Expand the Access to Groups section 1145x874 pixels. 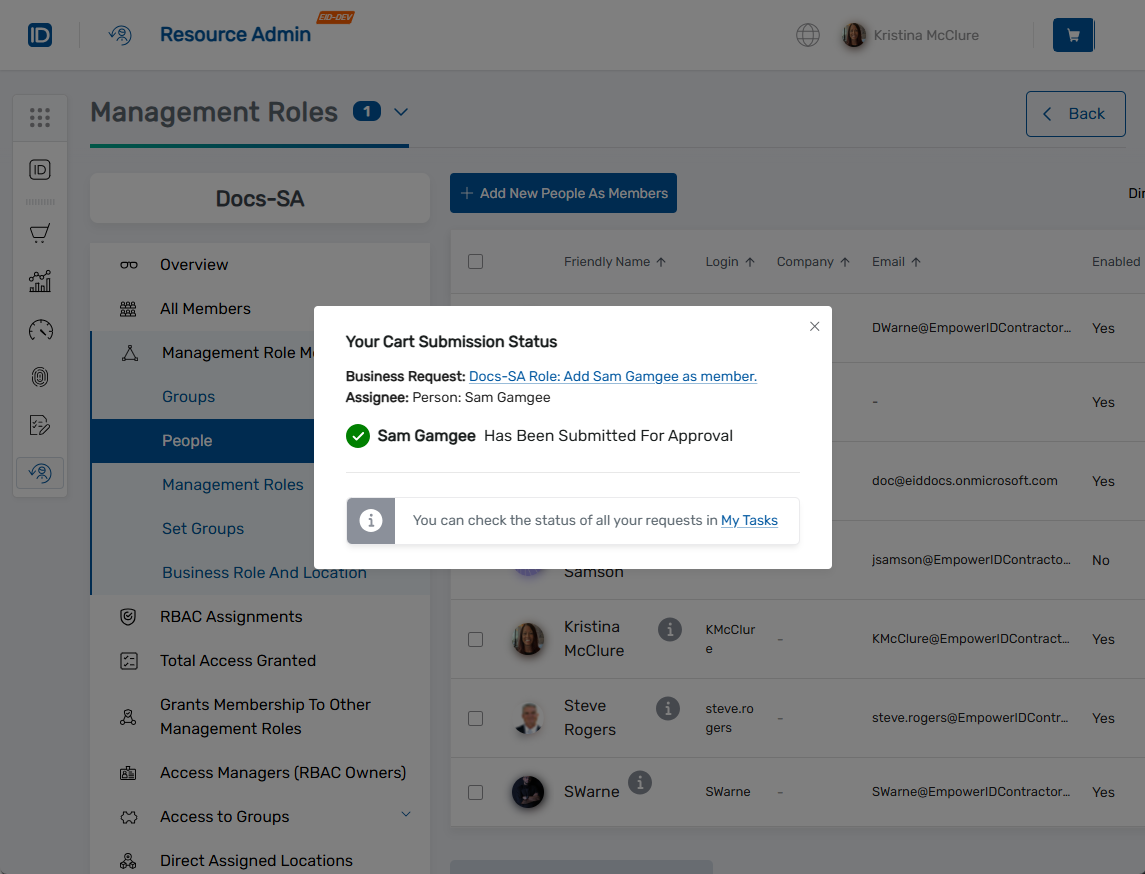pyautogui.click(x=406, y=815)
